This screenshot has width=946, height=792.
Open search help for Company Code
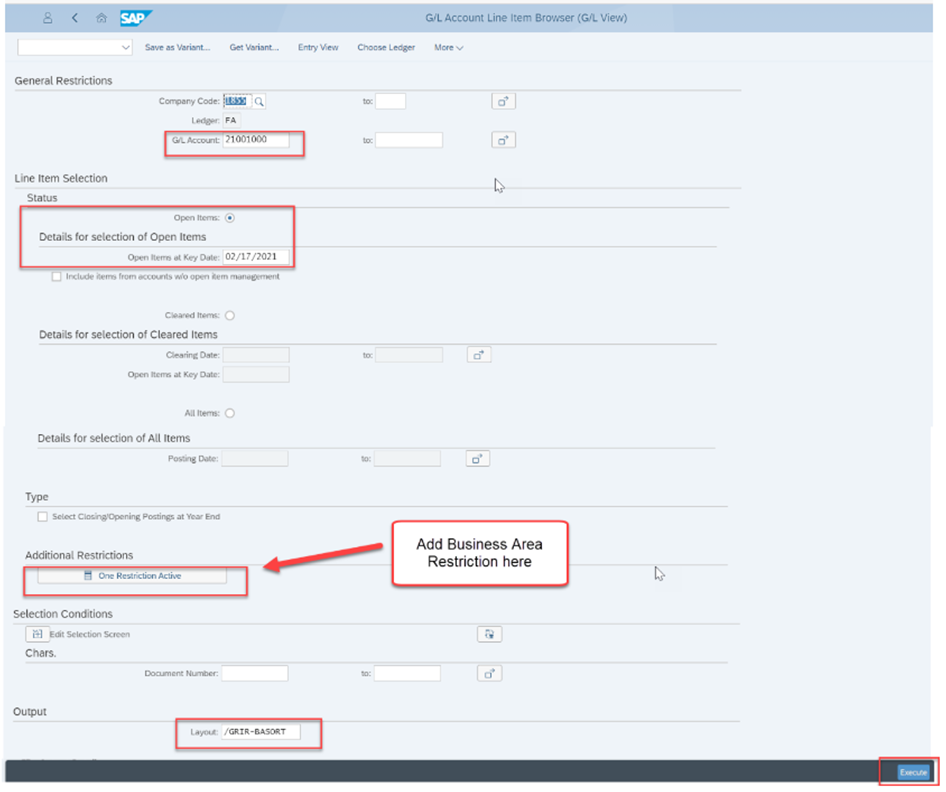260,101
